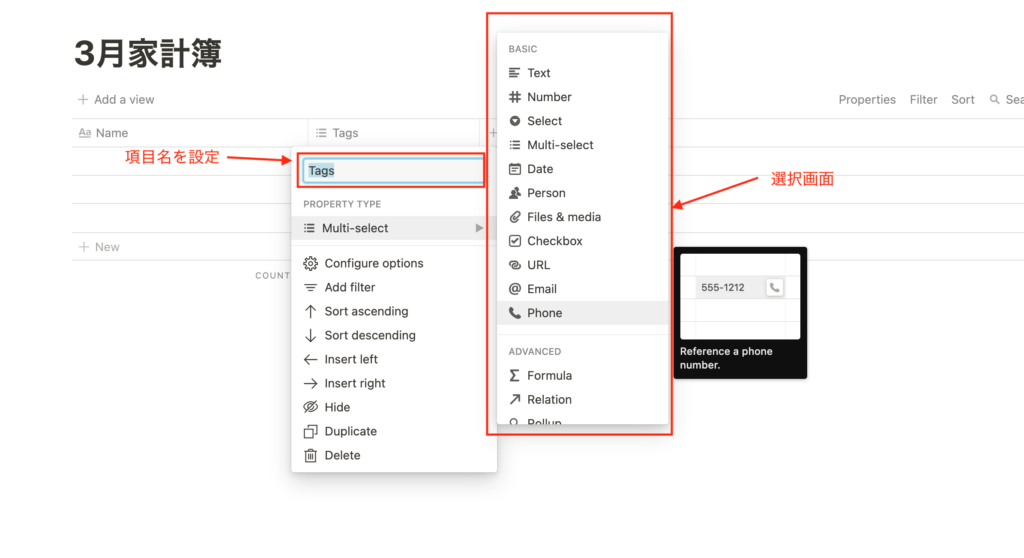Click the Number hash icon
The width and height of the screenshot is (1024, 558).
click(515, 97)
